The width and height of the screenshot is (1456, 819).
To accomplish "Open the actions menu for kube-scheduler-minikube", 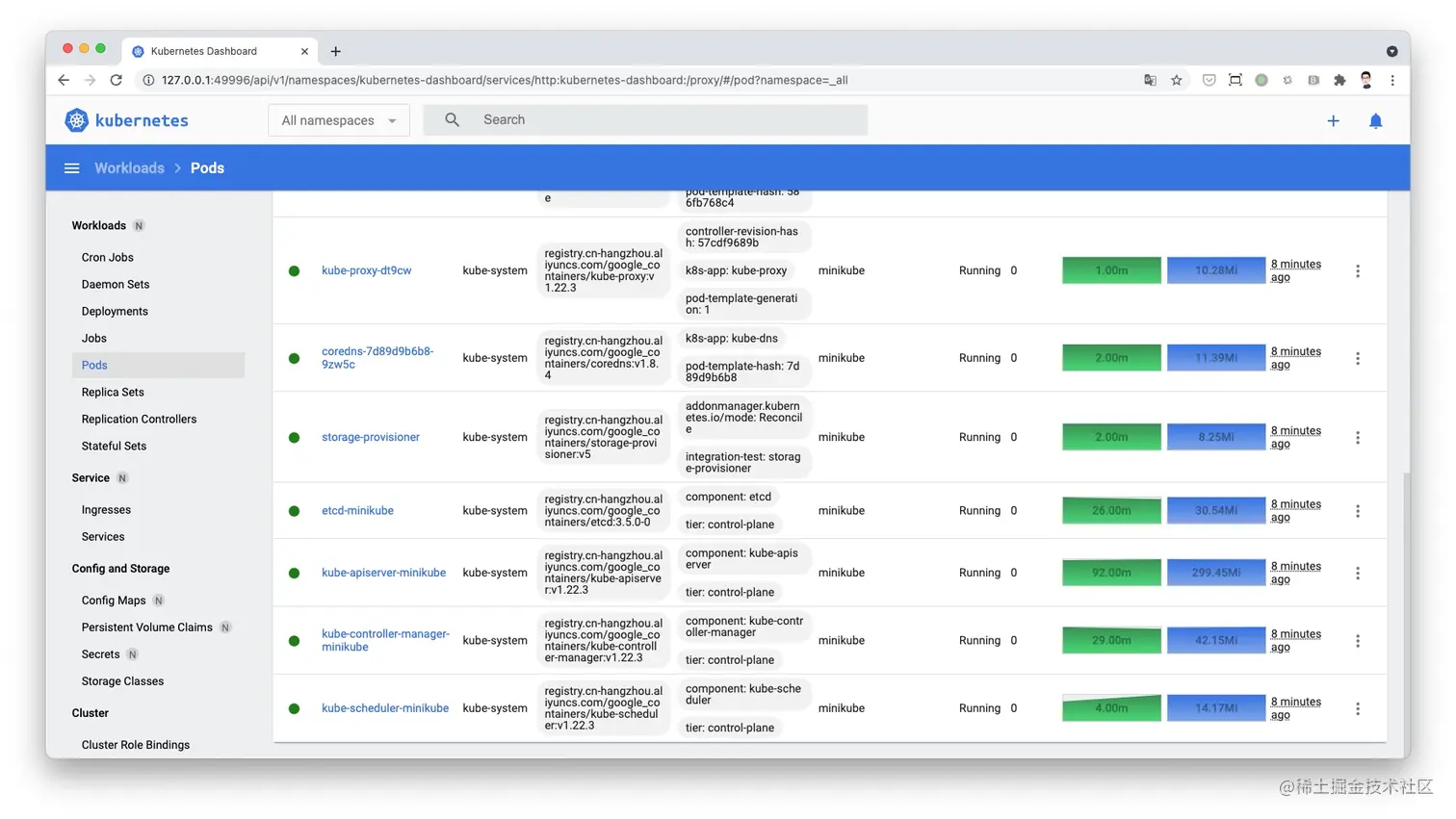I will 1358,708.
